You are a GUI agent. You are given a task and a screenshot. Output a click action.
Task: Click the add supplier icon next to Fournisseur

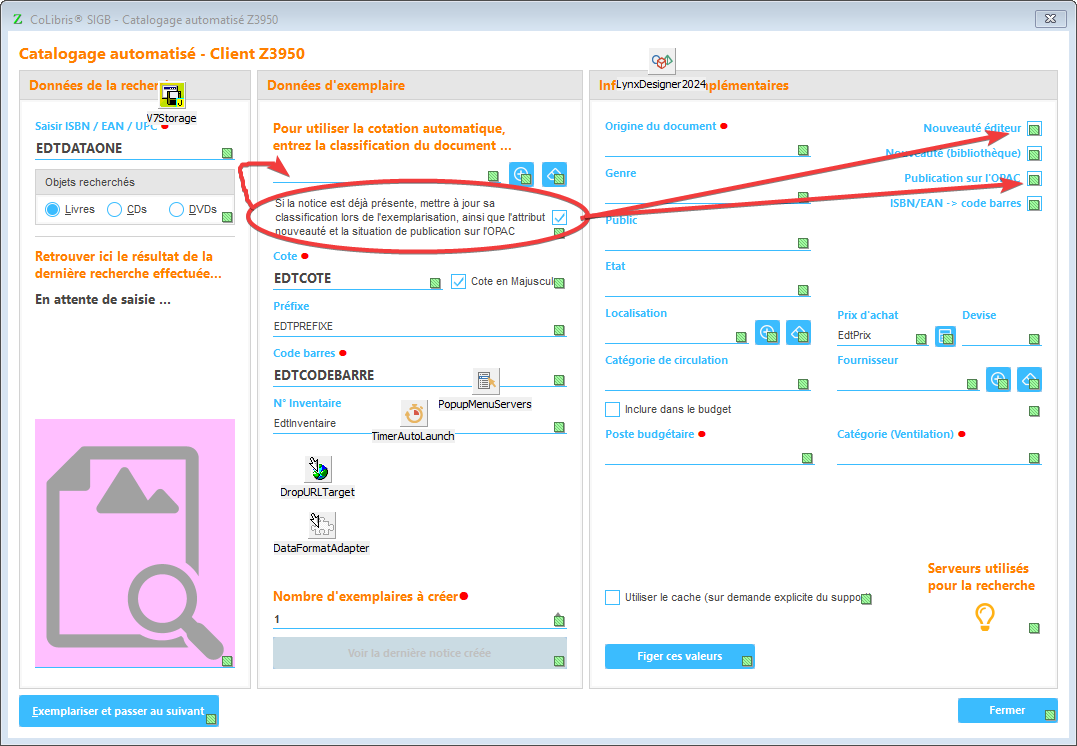[x=998, y=380]
